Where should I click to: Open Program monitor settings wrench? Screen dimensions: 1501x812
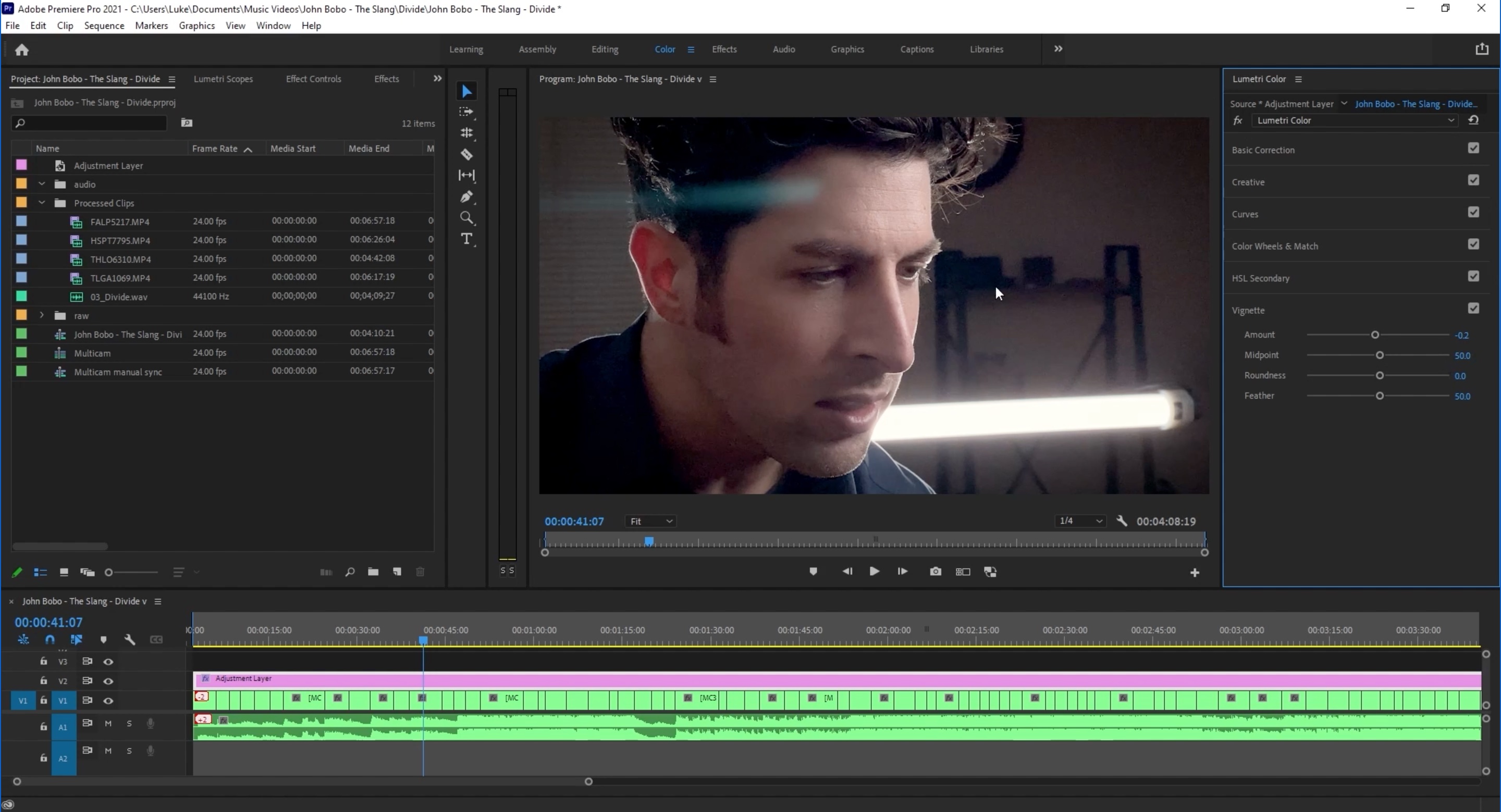pos(1121,521)
